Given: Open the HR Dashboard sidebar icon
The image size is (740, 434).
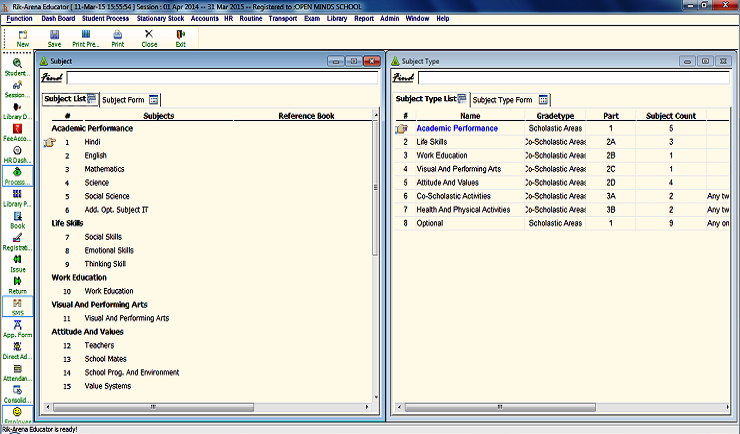Looking at the screenshot, I should (17, 153).
